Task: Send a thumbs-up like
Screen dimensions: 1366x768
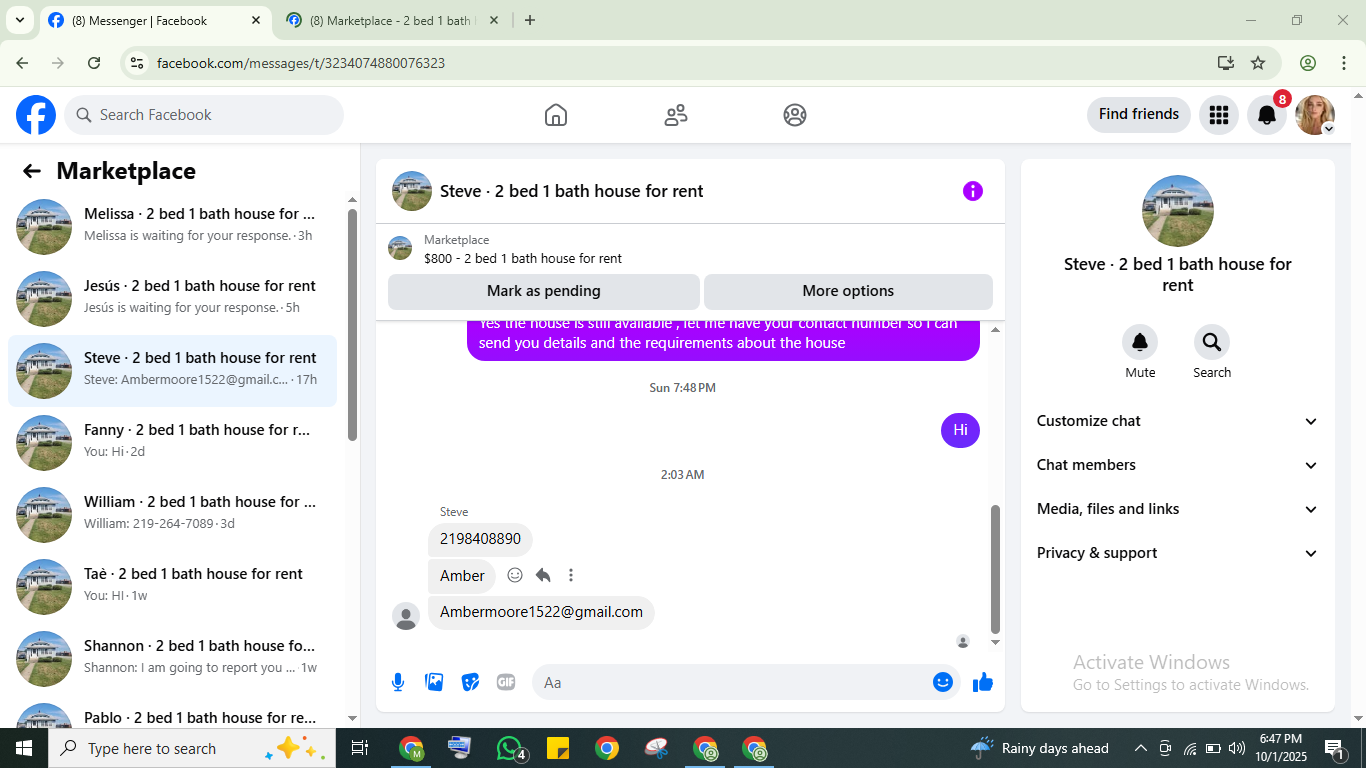Action: click(x=983, y=682)
